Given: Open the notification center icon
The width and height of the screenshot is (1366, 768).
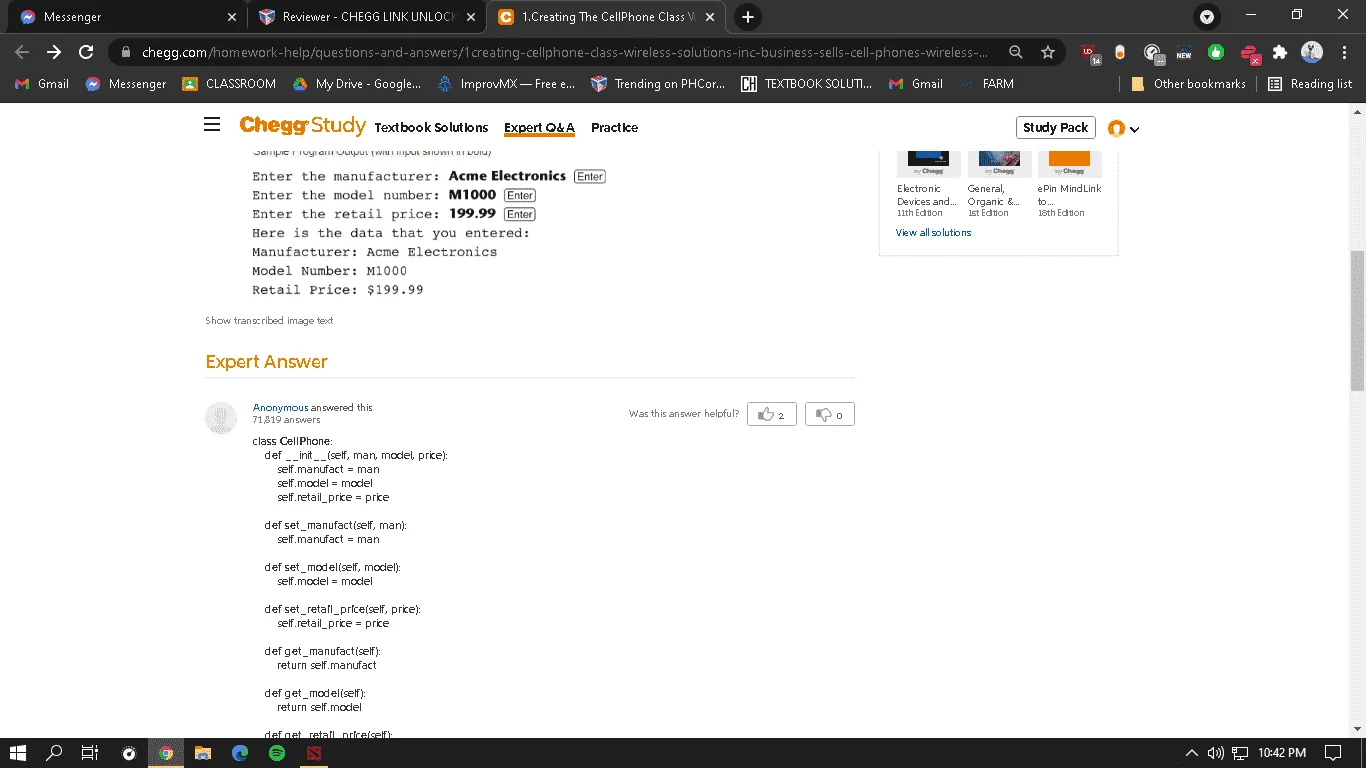Looking at the screenshot, I should click(1333, 753).
